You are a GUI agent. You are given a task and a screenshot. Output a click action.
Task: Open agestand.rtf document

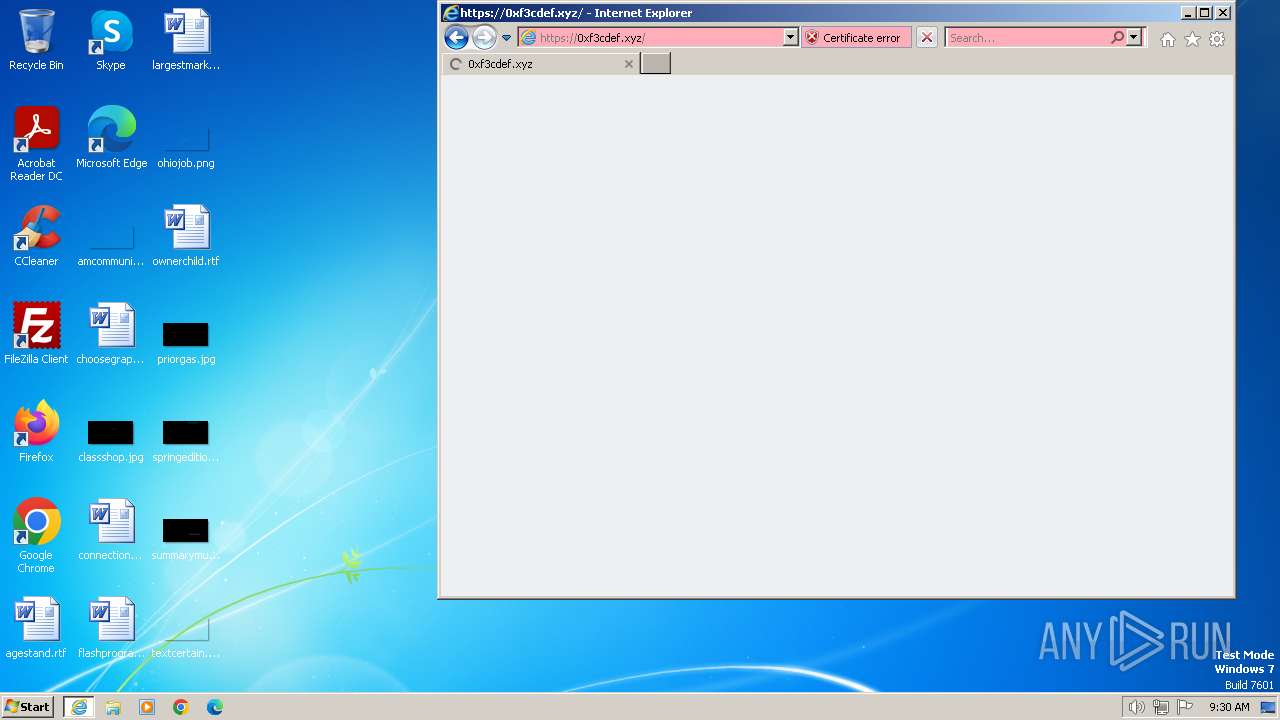[x=36, y=628]
